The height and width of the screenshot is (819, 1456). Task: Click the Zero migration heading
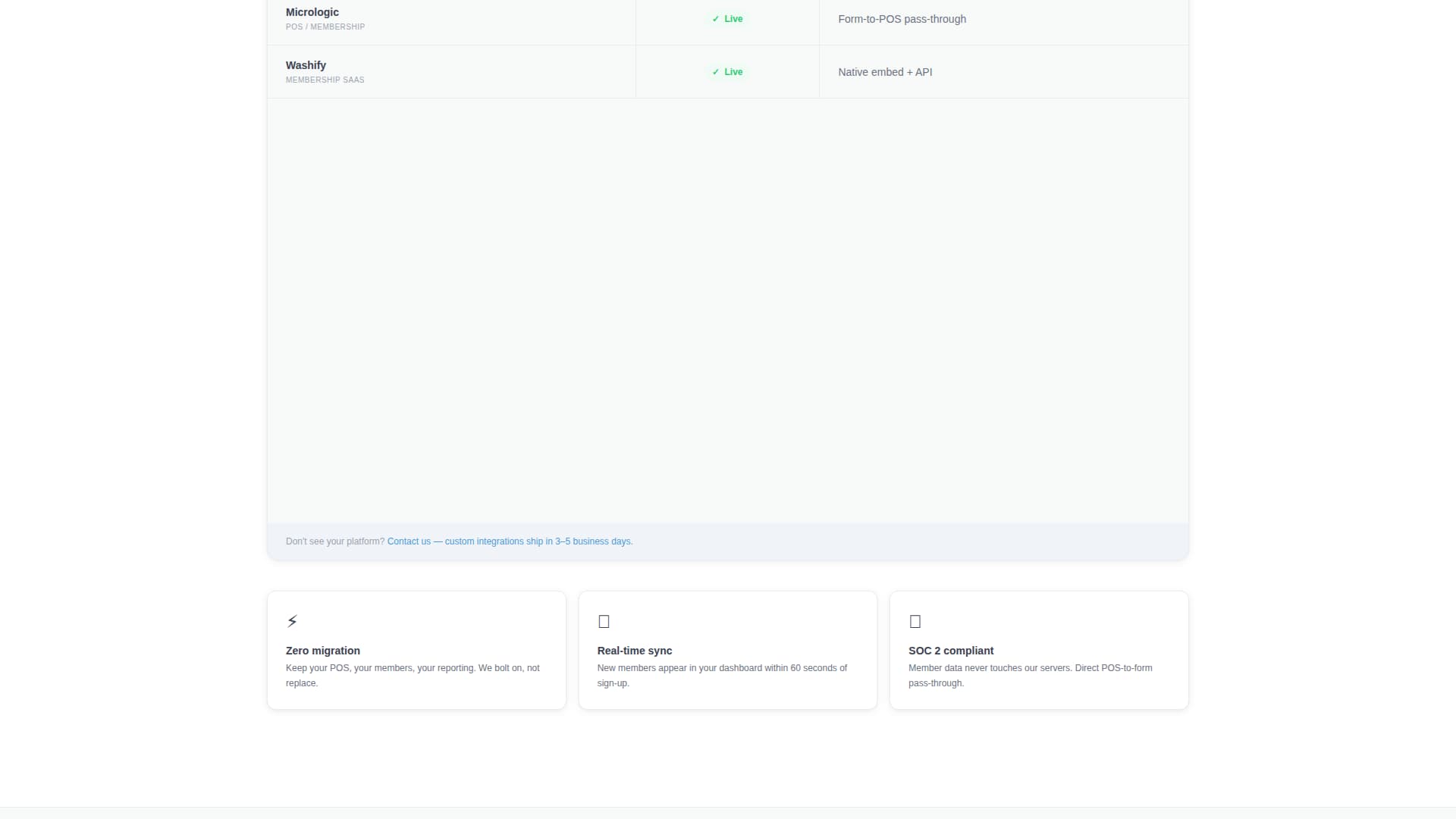(323, 651)
